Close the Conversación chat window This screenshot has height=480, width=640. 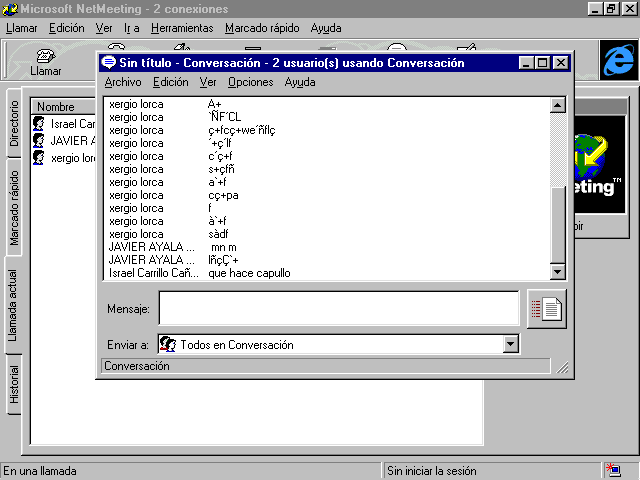[x=561, y=63]
